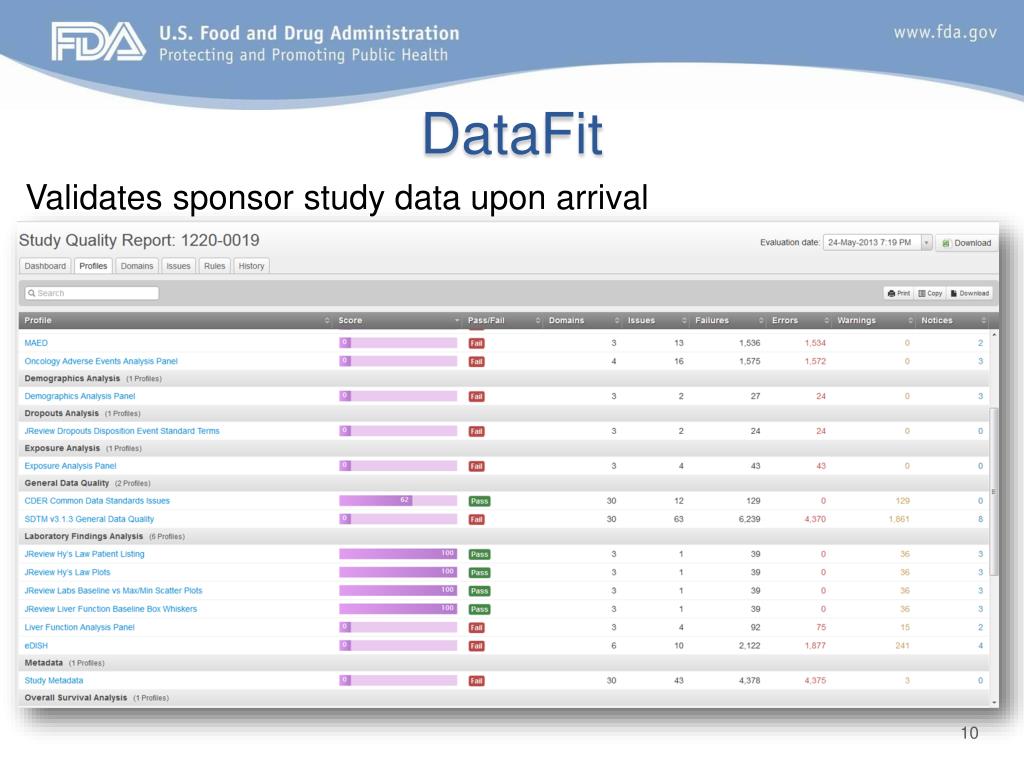The width and height of the screenshot is (1024, 768).
Task: Switch to the Dashboard tab
Action: [x=45, y=266]
